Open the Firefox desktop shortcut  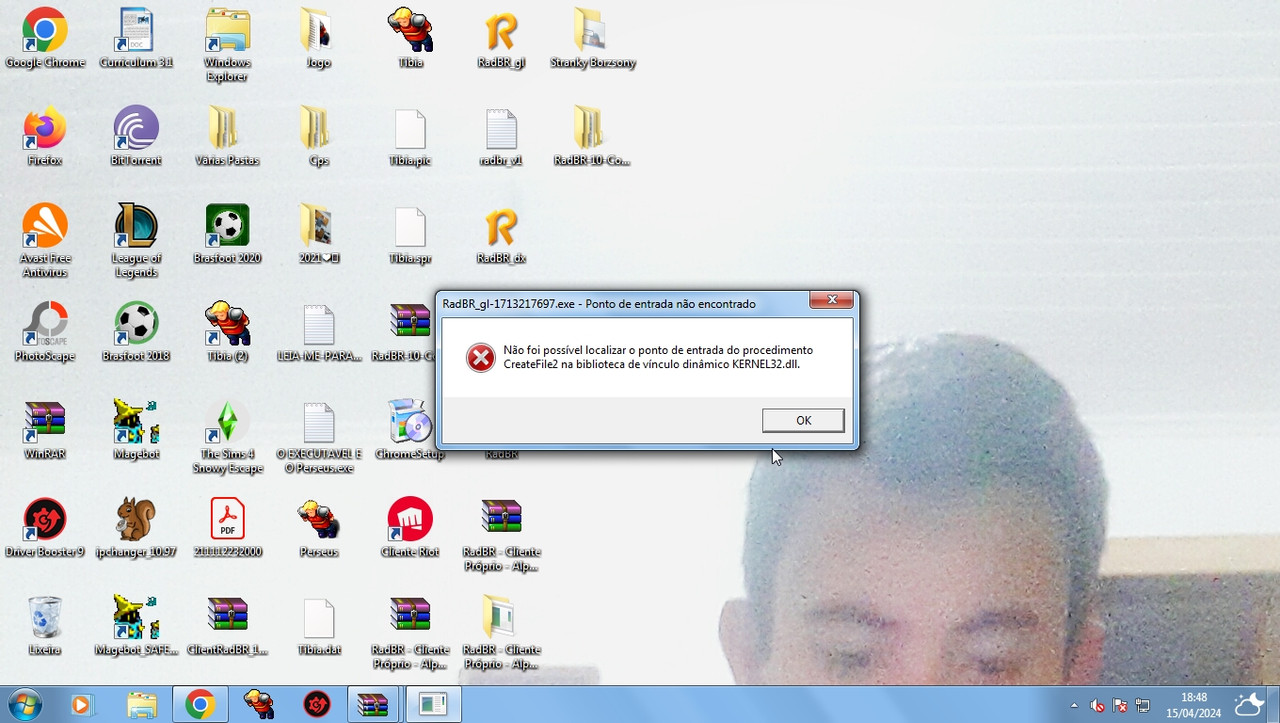click(x=45, y=137)
